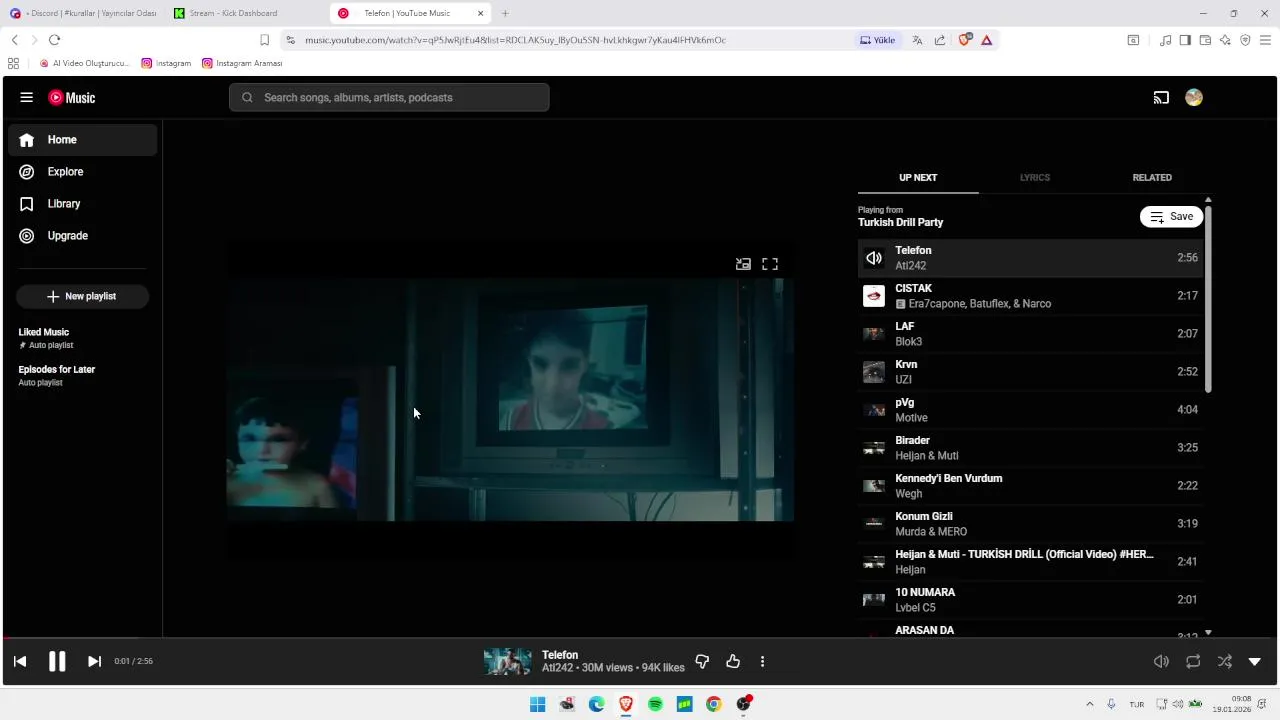Toggle repeat mode

(x=1193, y=661)
